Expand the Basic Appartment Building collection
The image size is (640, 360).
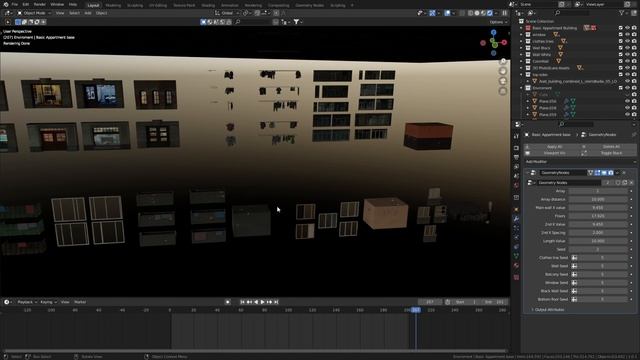coord(521,28)
